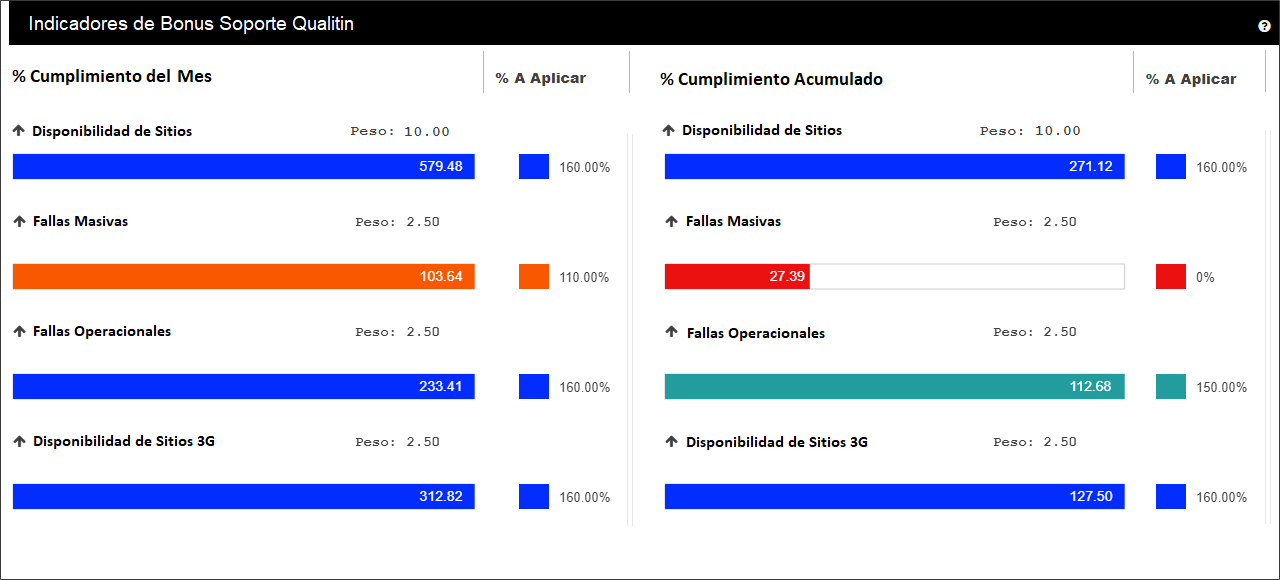
Task: Click the help question mark icon
Action: click(x=1264, y=26)
